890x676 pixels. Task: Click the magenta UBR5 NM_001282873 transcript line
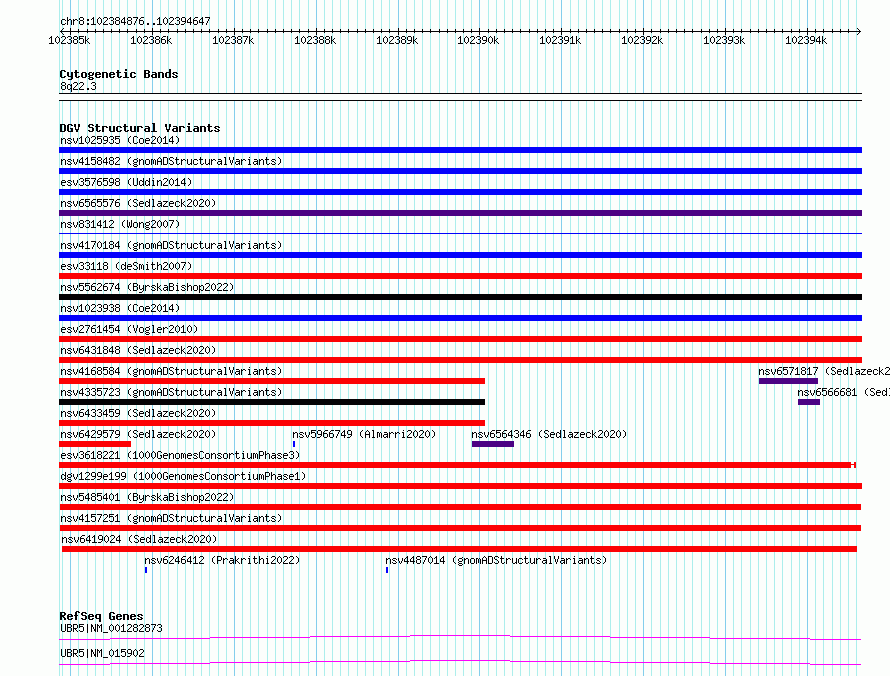tap(460, 637)
